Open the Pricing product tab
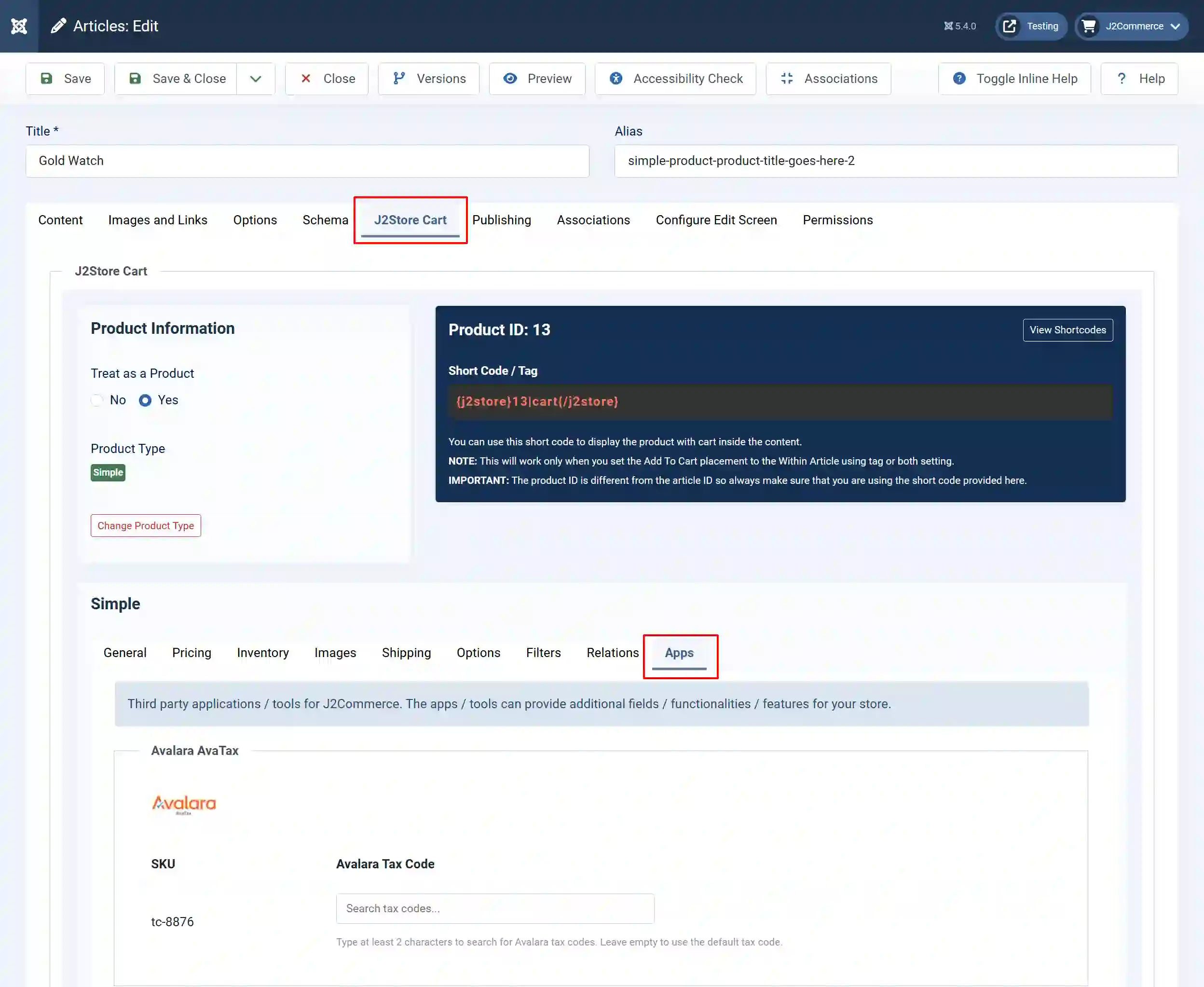The image size is (1204, 987). (x=192, y=653)
